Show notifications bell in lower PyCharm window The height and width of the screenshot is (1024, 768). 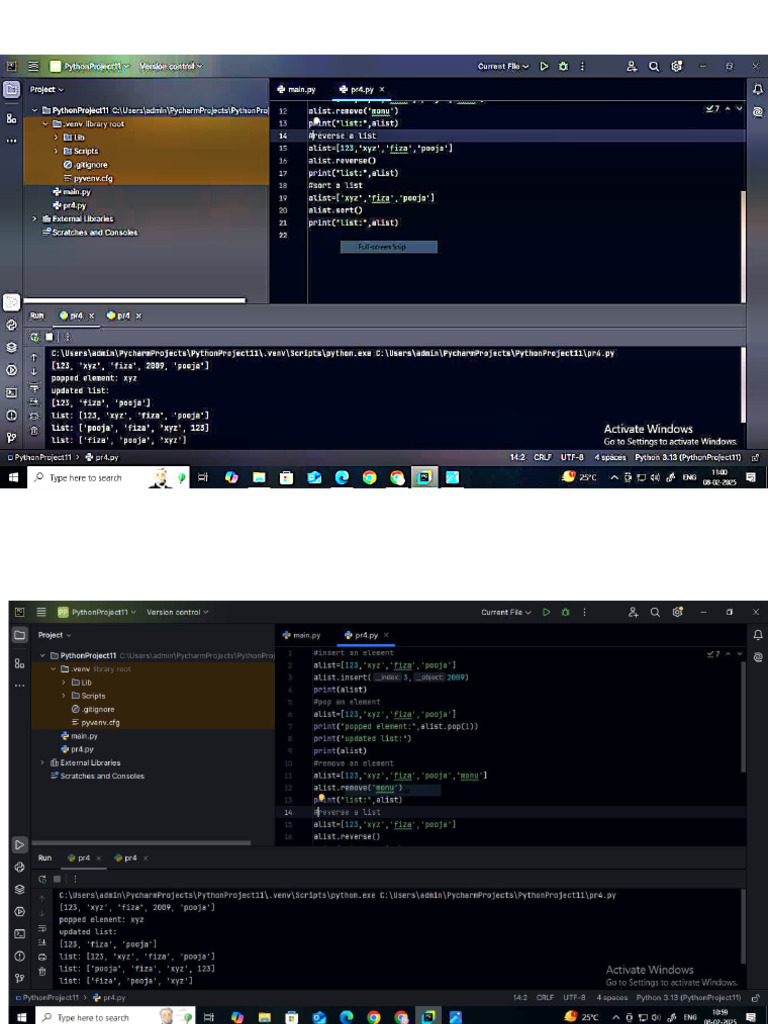pyautogui.click(x=758, y=635)
